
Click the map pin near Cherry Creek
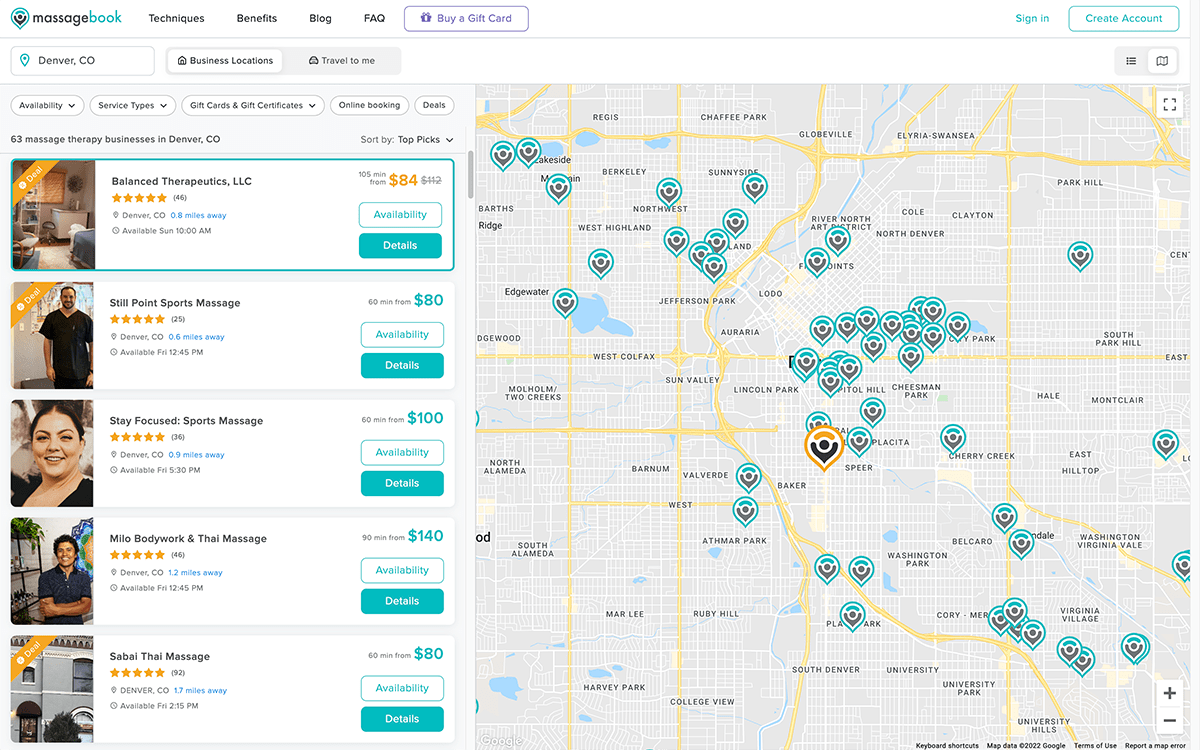[953, 437]
